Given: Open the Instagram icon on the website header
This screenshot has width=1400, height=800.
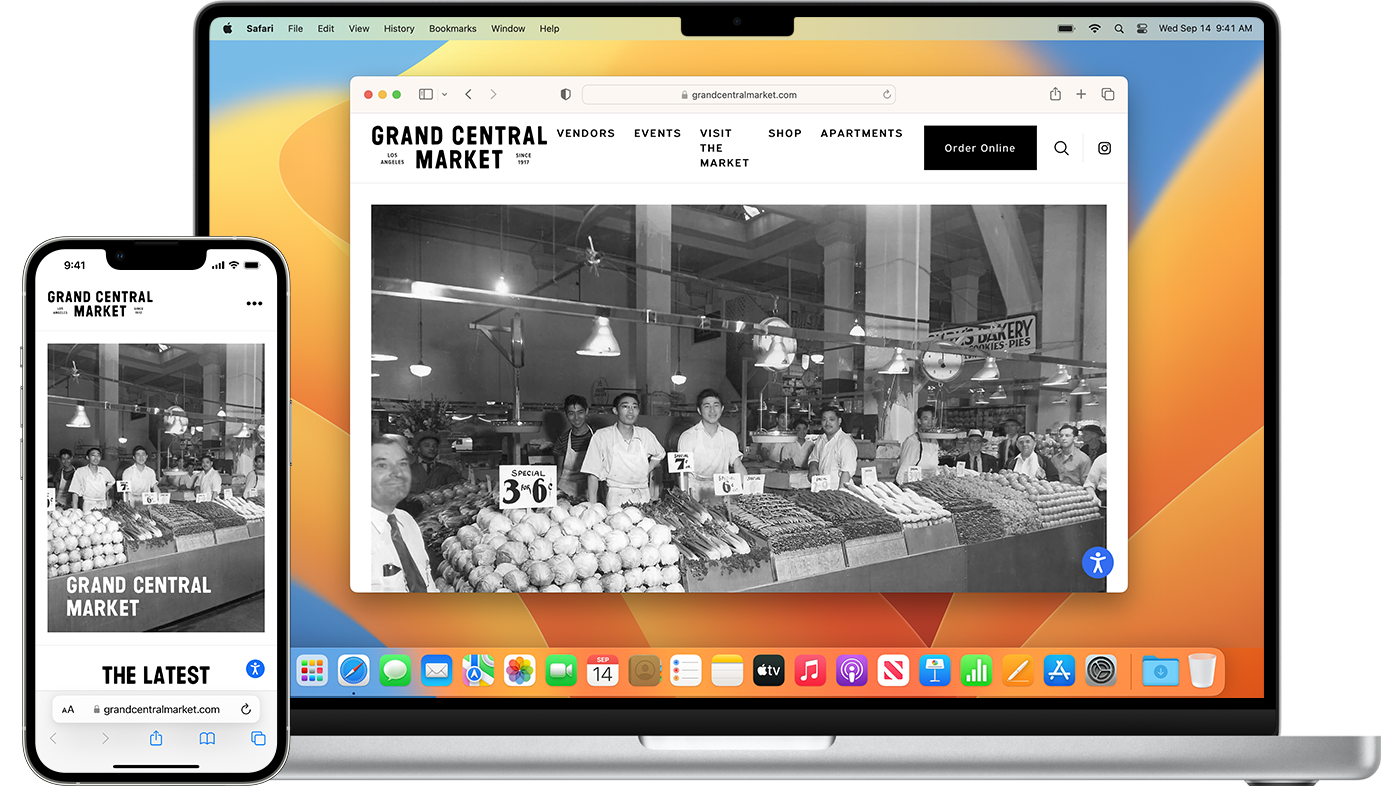Looking at the screenshot, I should (x=1104, y=148).
